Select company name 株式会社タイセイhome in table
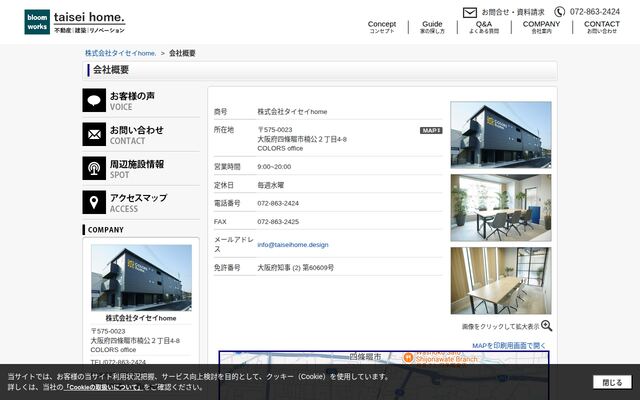 pos(292,111)
